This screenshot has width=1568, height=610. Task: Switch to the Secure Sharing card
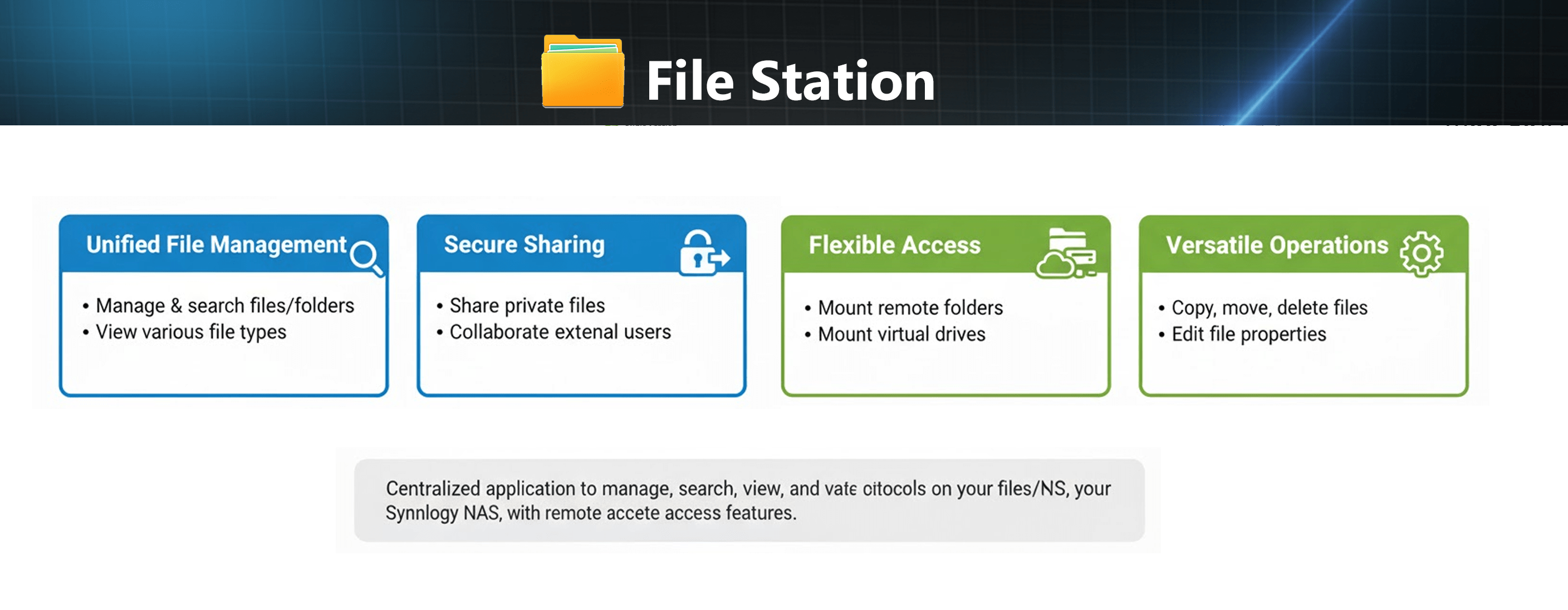click(x=523, y=245)
